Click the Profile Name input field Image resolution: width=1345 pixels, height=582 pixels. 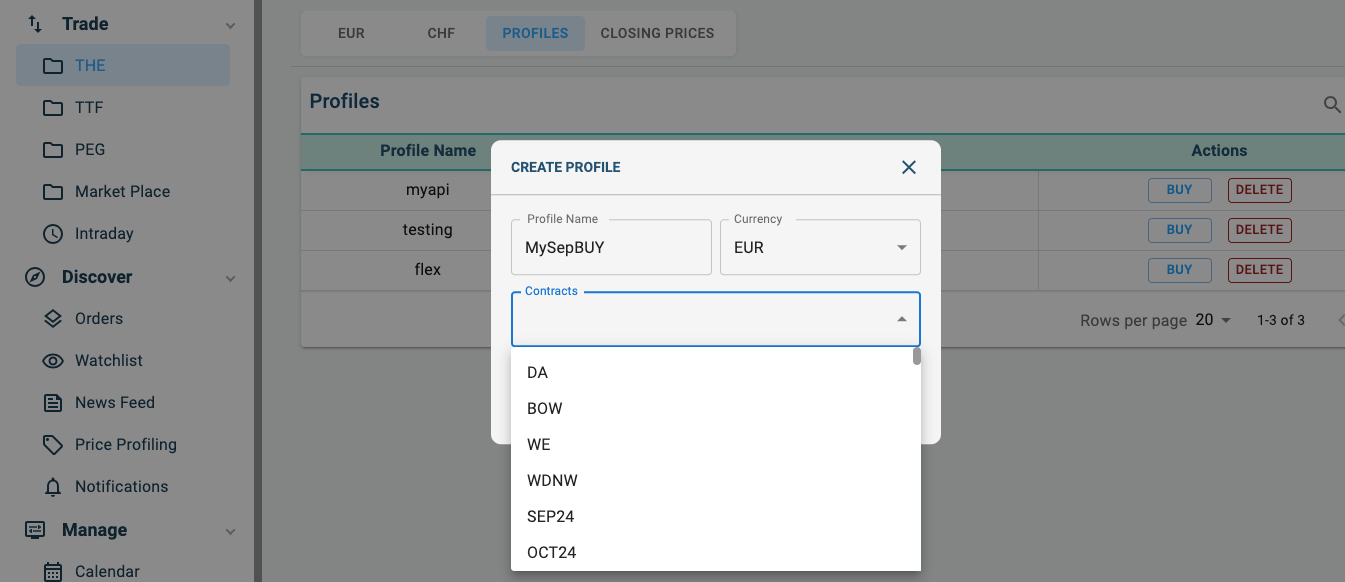coord(611,248)
